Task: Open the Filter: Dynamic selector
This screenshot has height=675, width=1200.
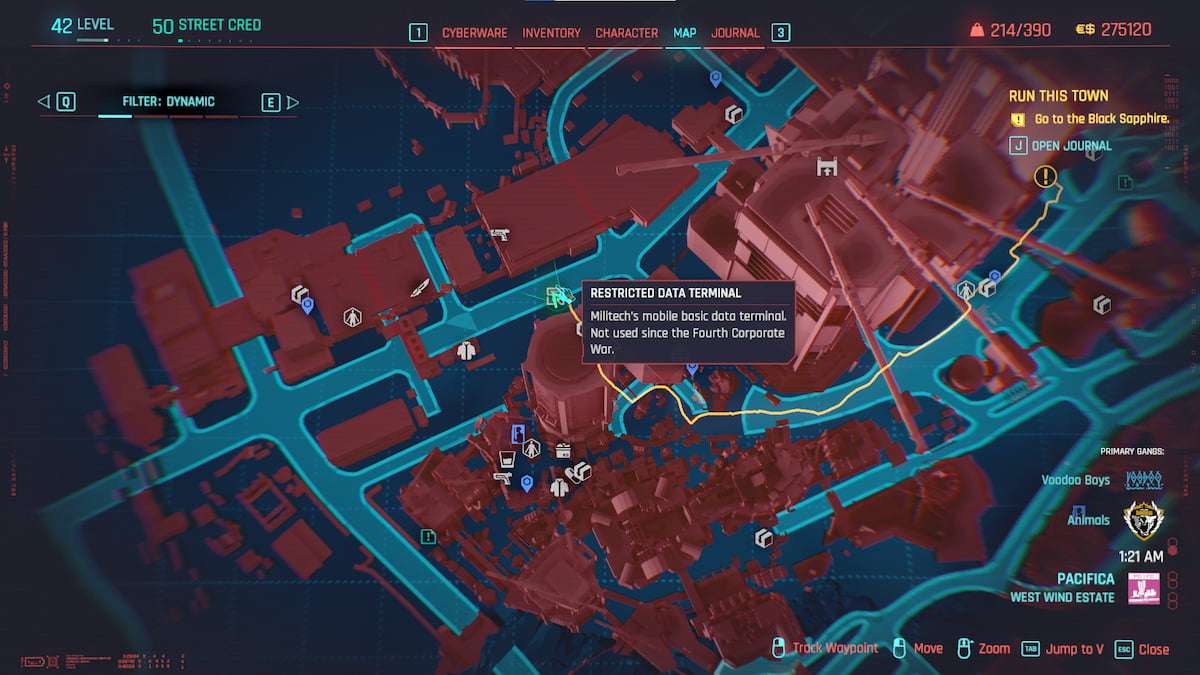Action: pos(170,101)
